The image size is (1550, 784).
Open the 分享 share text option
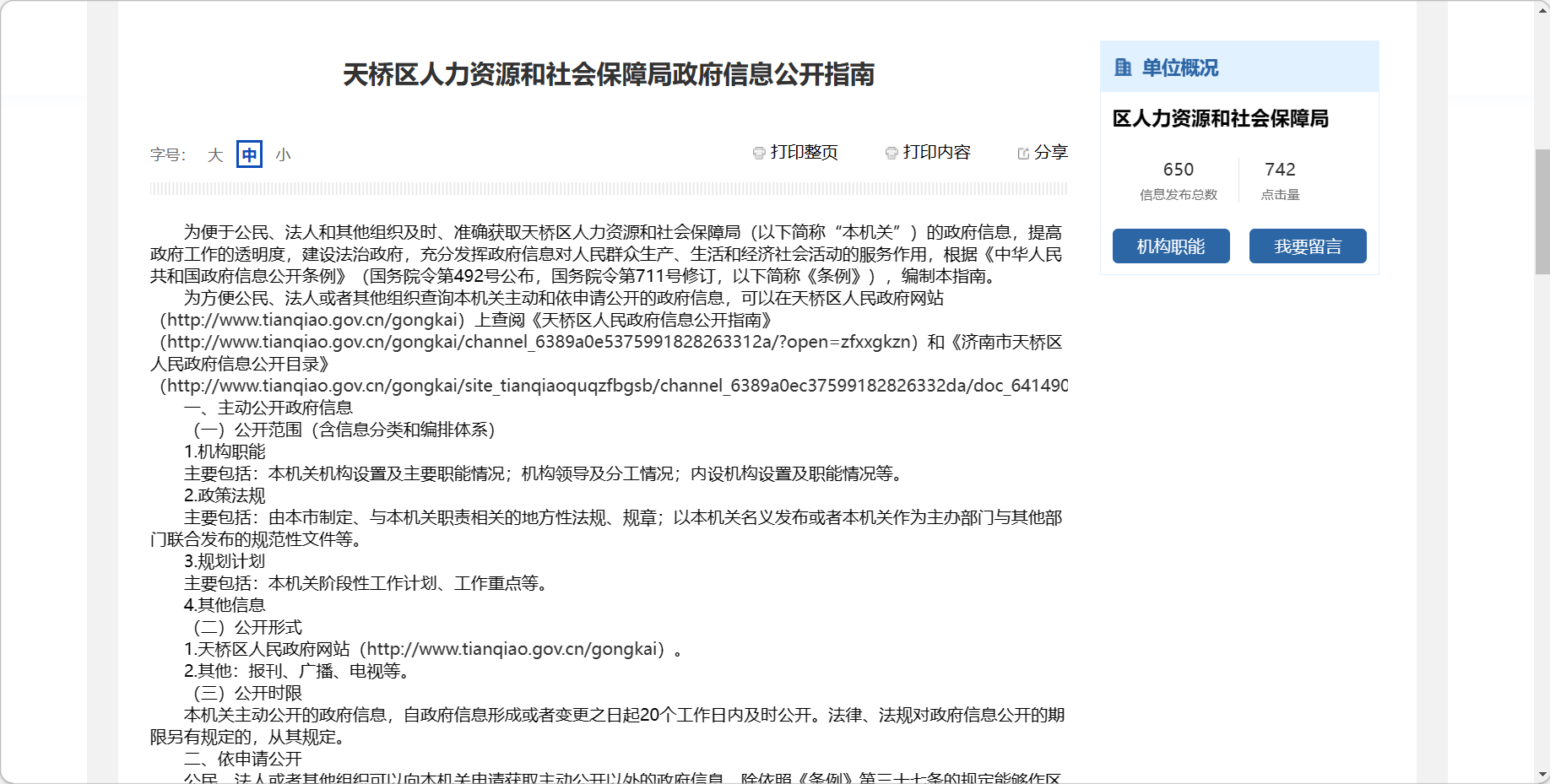point(1051,152)
